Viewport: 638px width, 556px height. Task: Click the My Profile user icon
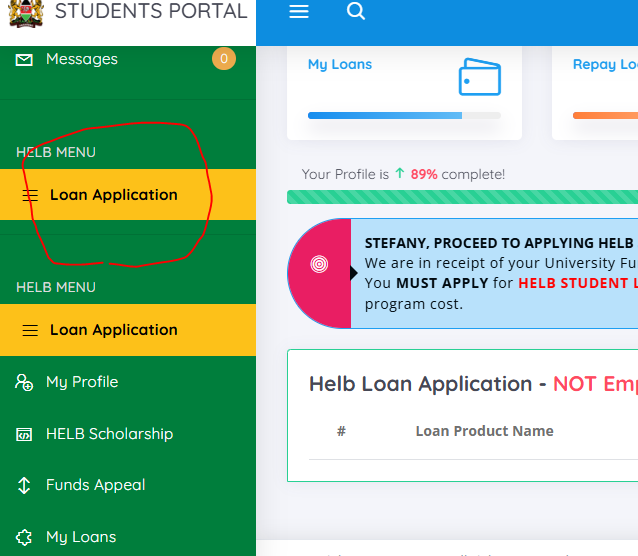[x=25, y=382]
